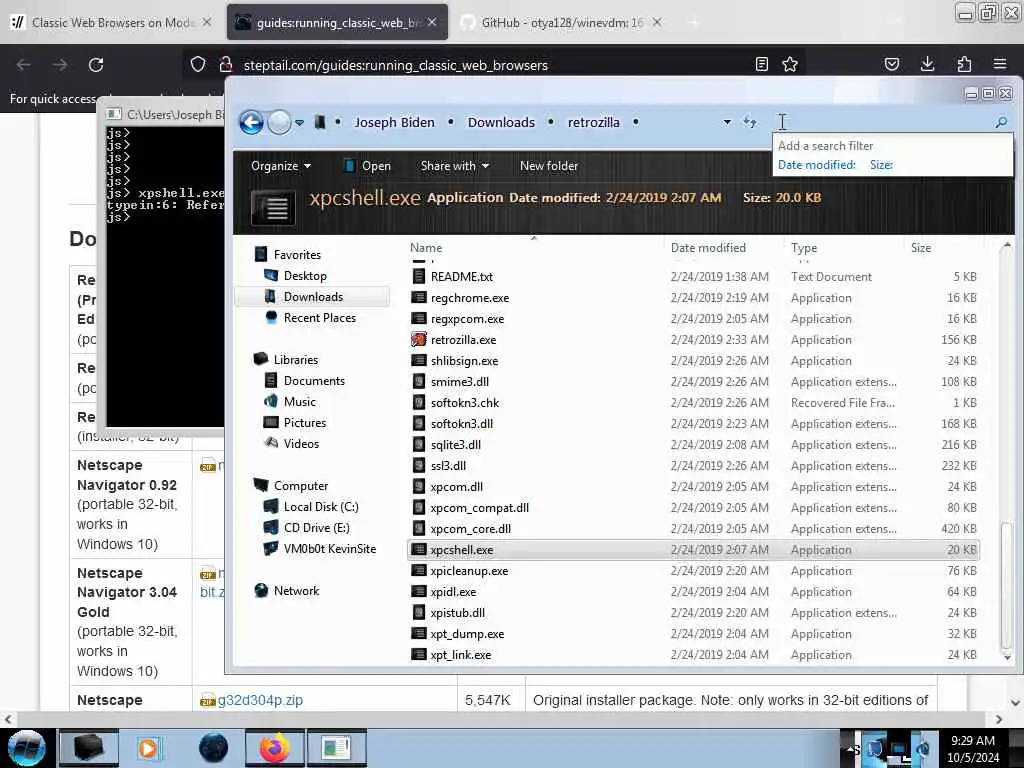Click the Explorer forward navigation button
The width and height of the screenshot is (1024, 768).
[280, 122]
